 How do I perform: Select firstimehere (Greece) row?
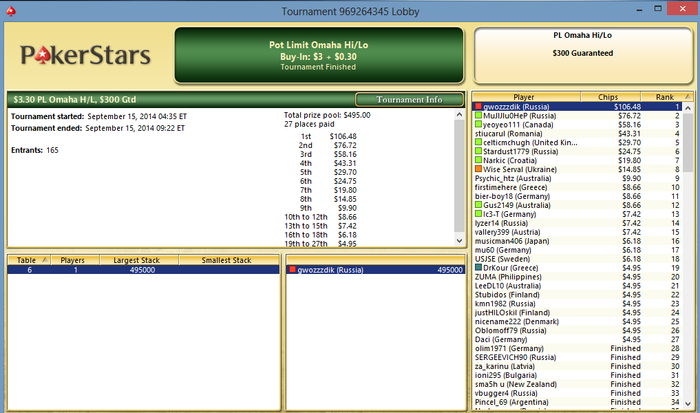(577, 187)
